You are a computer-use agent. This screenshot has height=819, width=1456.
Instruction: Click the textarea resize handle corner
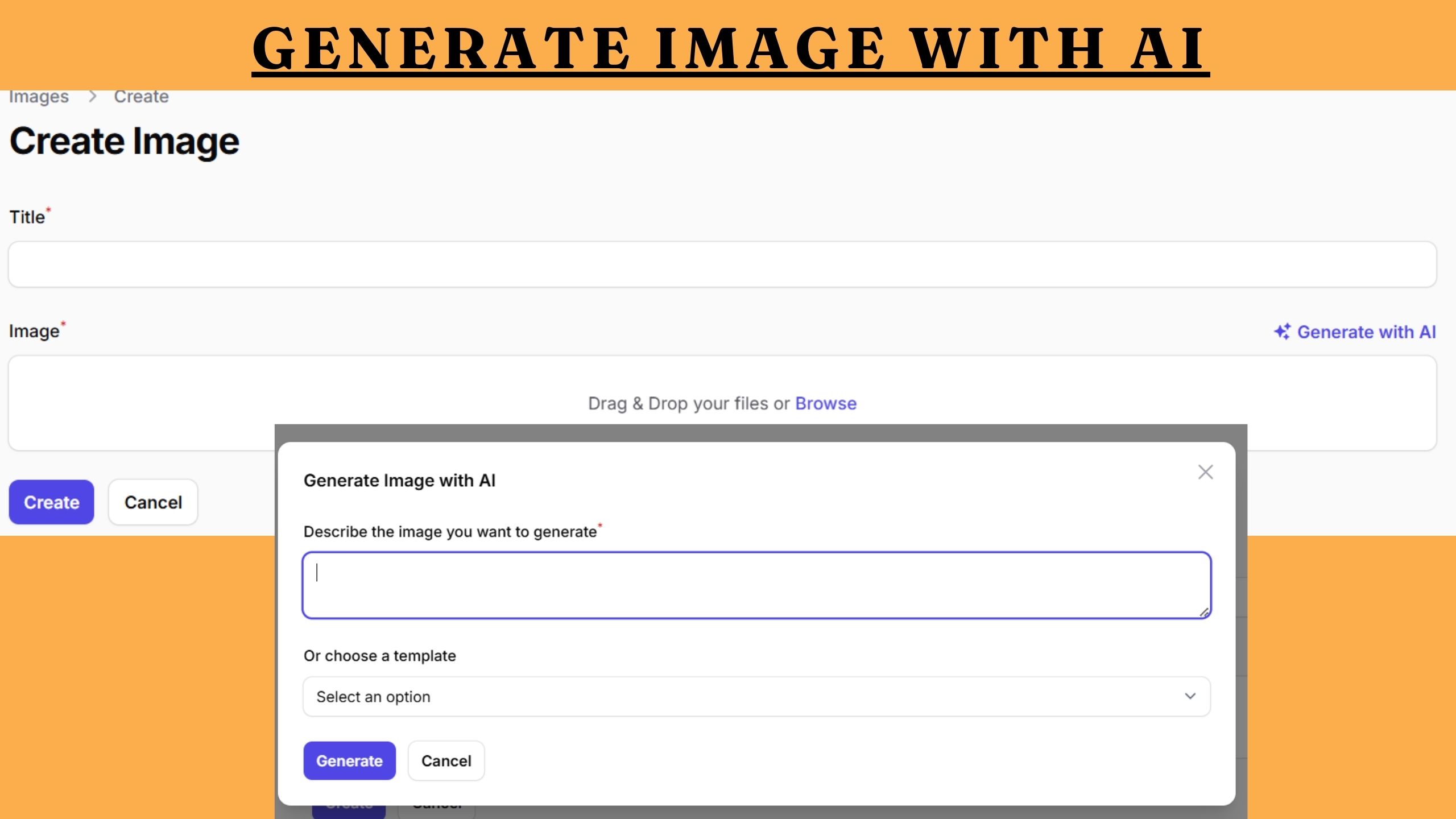tap(1203, 612)
